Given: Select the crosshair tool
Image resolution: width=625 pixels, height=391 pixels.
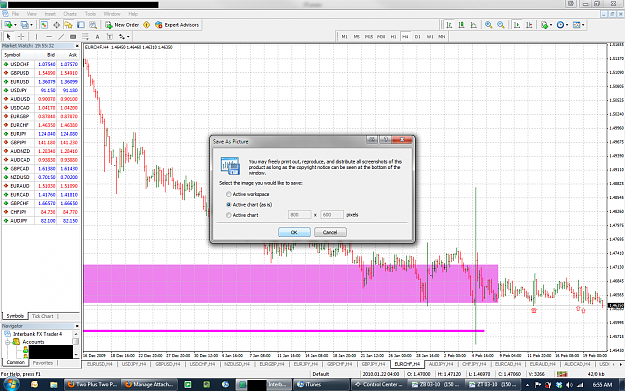Looking at the screenshot, I should pyautogui.click(x=21, y=37).
